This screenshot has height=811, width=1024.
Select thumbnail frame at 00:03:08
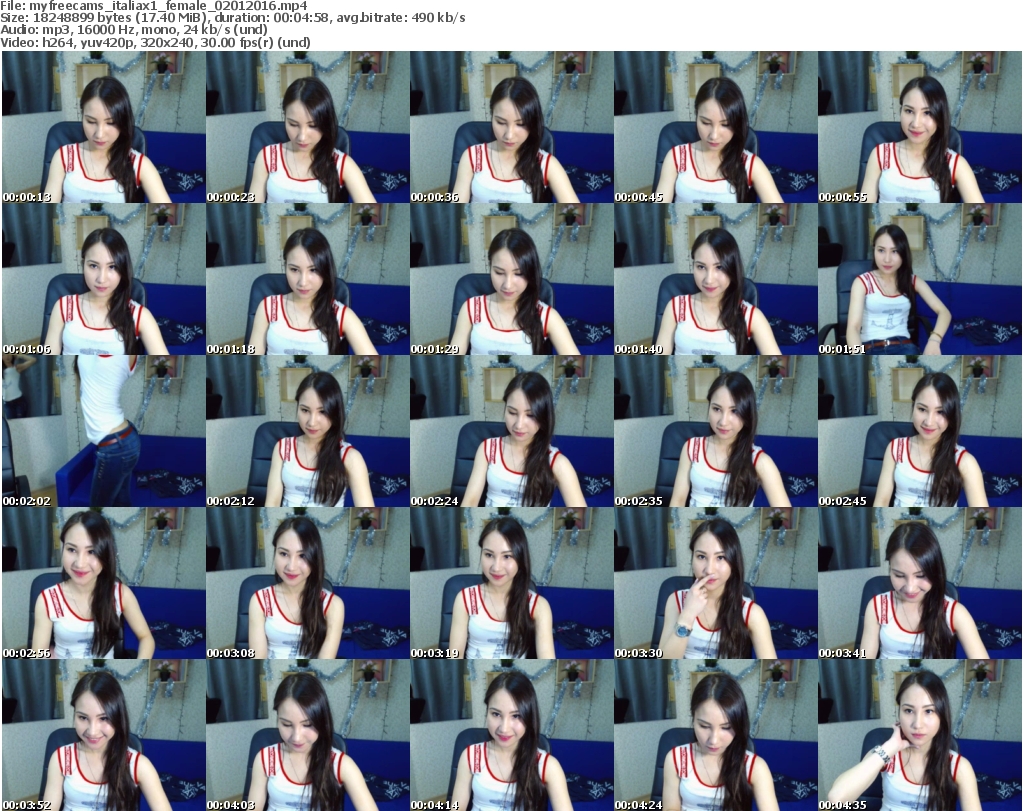tap(308, 584)
